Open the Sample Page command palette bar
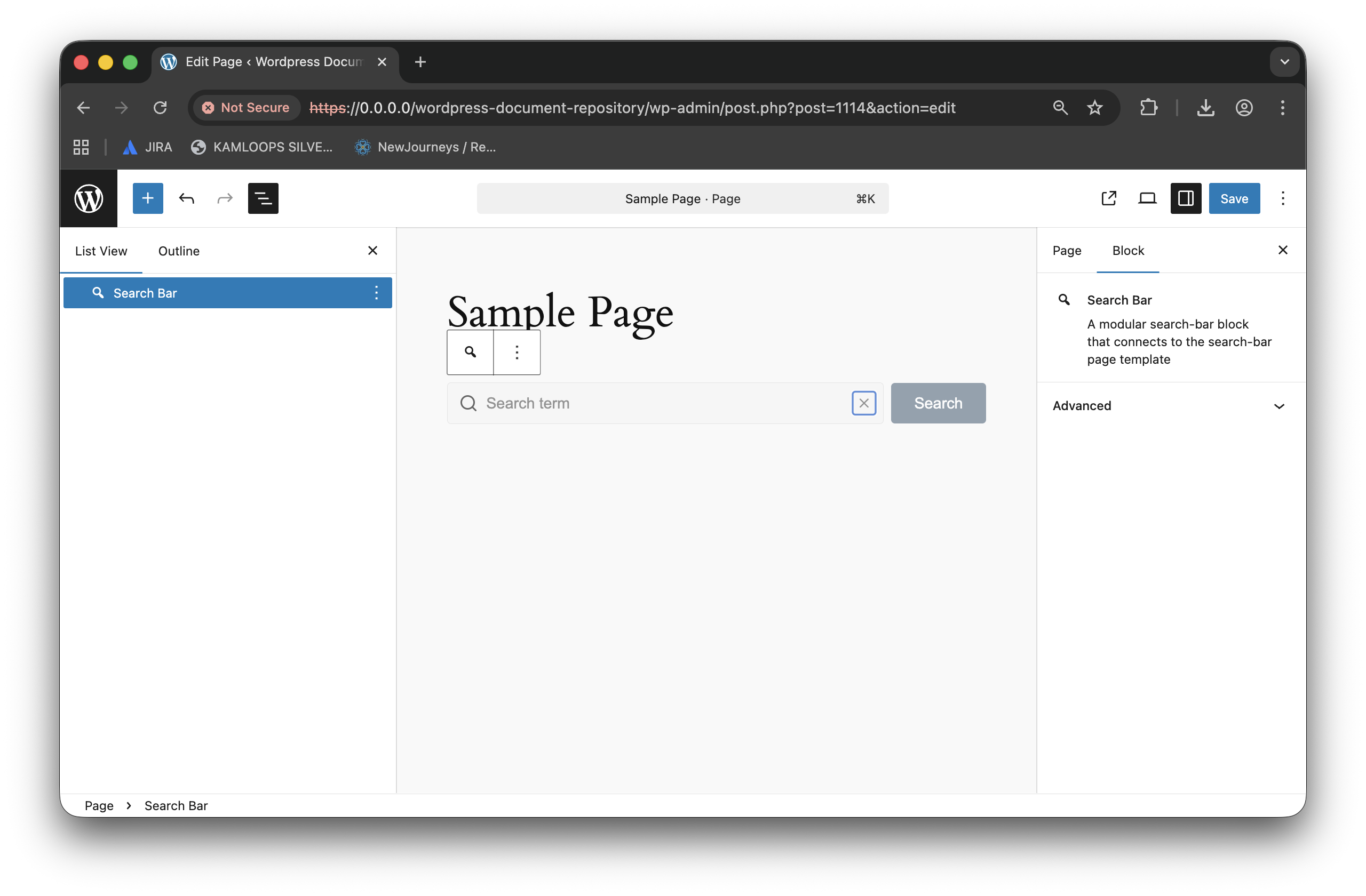 (x=682, y=198)
